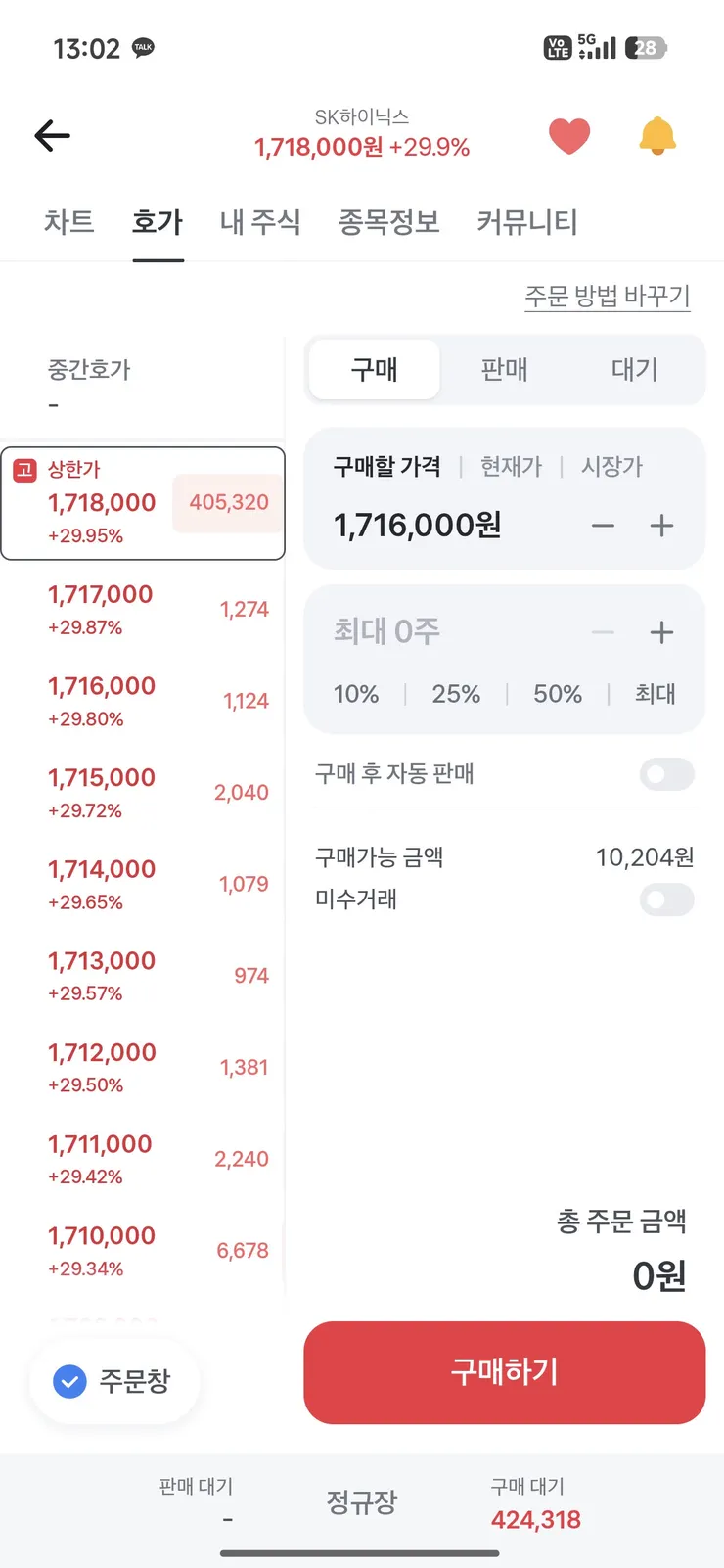The image size is (724, 1568).
Task: Increase purchase price with plus icon
Action: point(661,526)
